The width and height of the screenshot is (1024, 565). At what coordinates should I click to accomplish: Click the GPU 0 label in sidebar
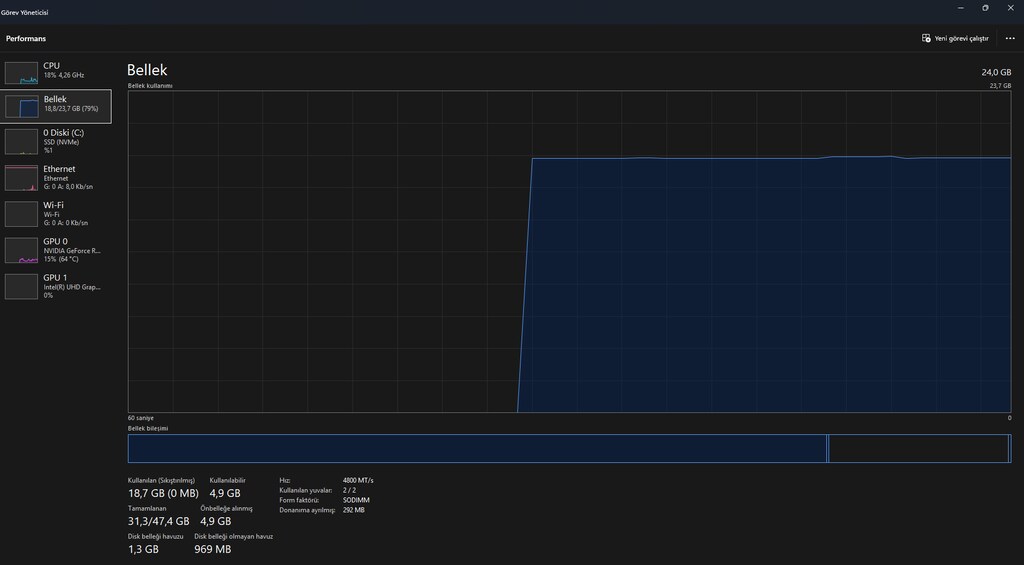coord(56,242)
